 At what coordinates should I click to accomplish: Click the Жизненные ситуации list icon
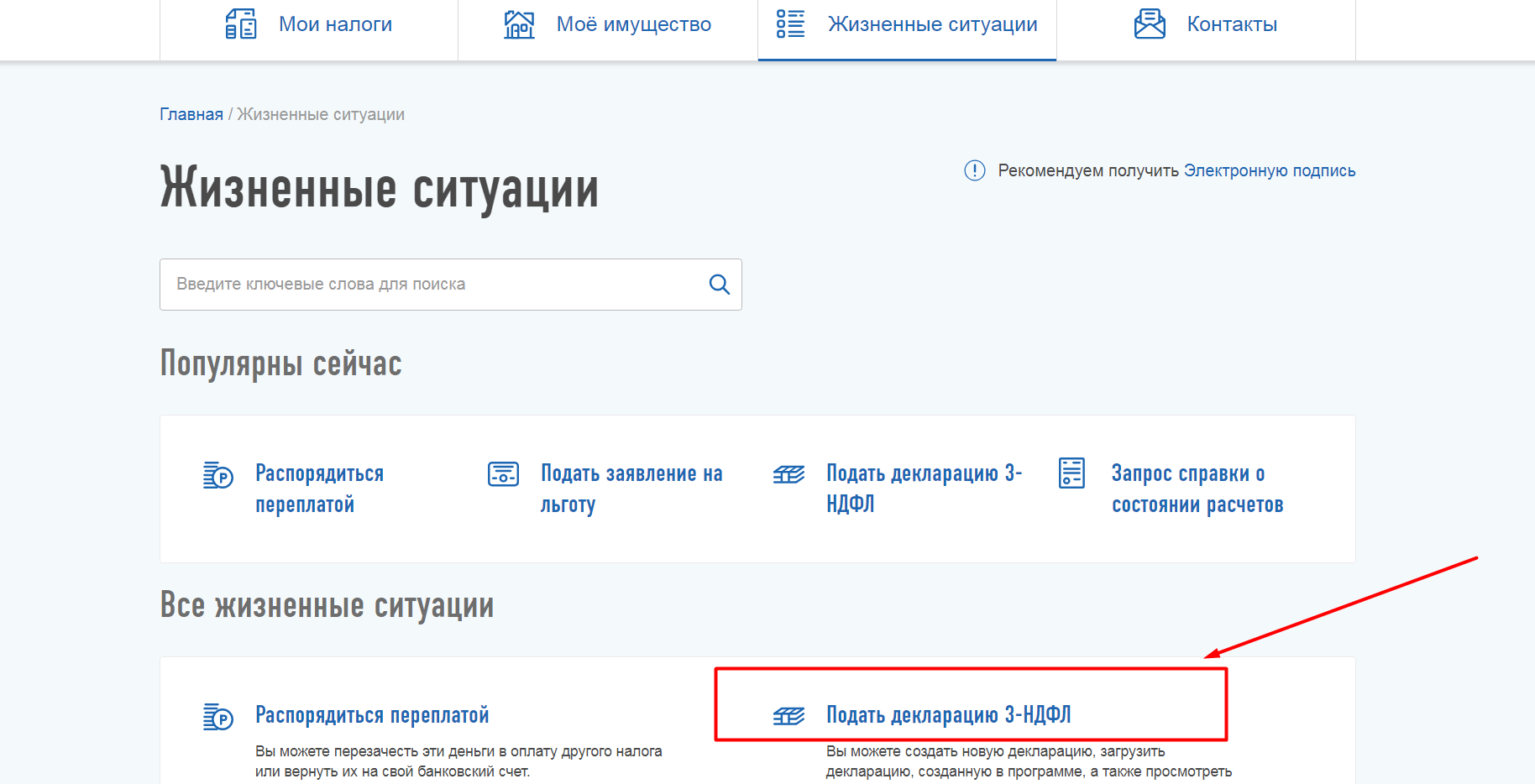790,24
